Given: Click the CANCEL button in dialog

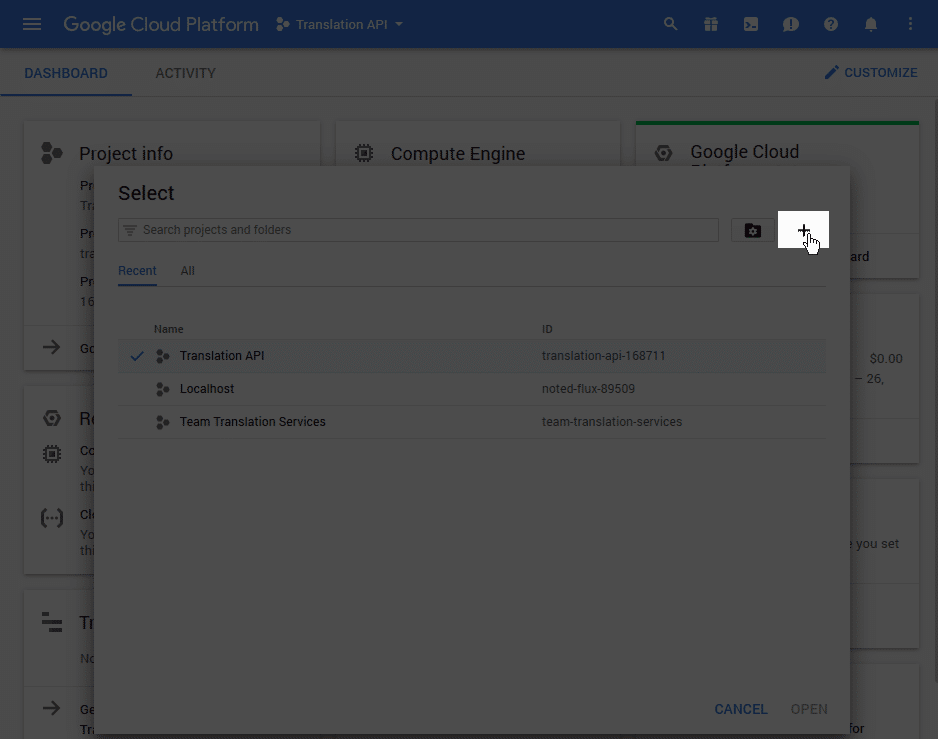Looking at the screenshot, I should tap(741, 709).
